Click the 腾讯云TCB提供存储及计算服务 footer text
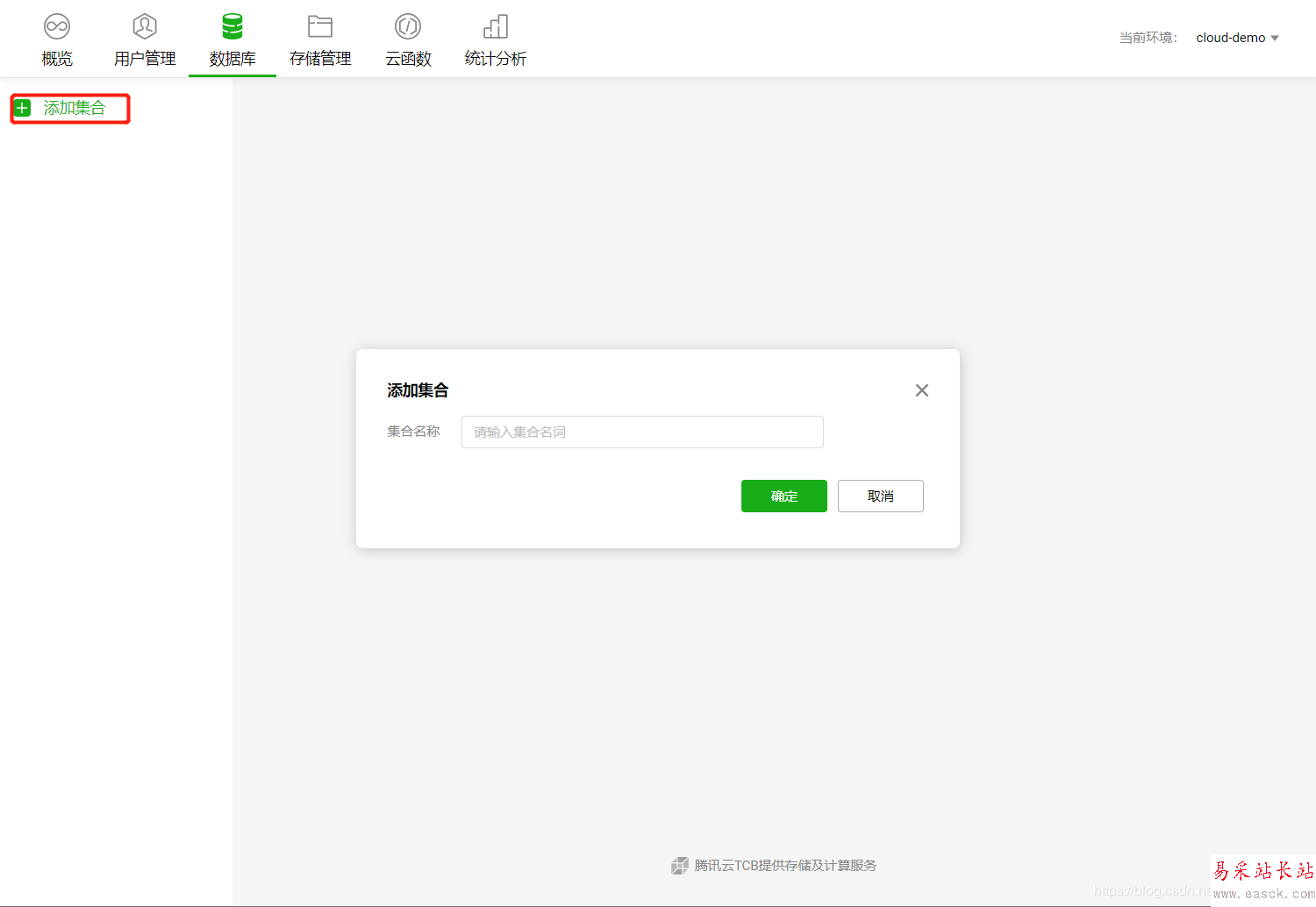The image size is (1316, 907). coord(785,866)
